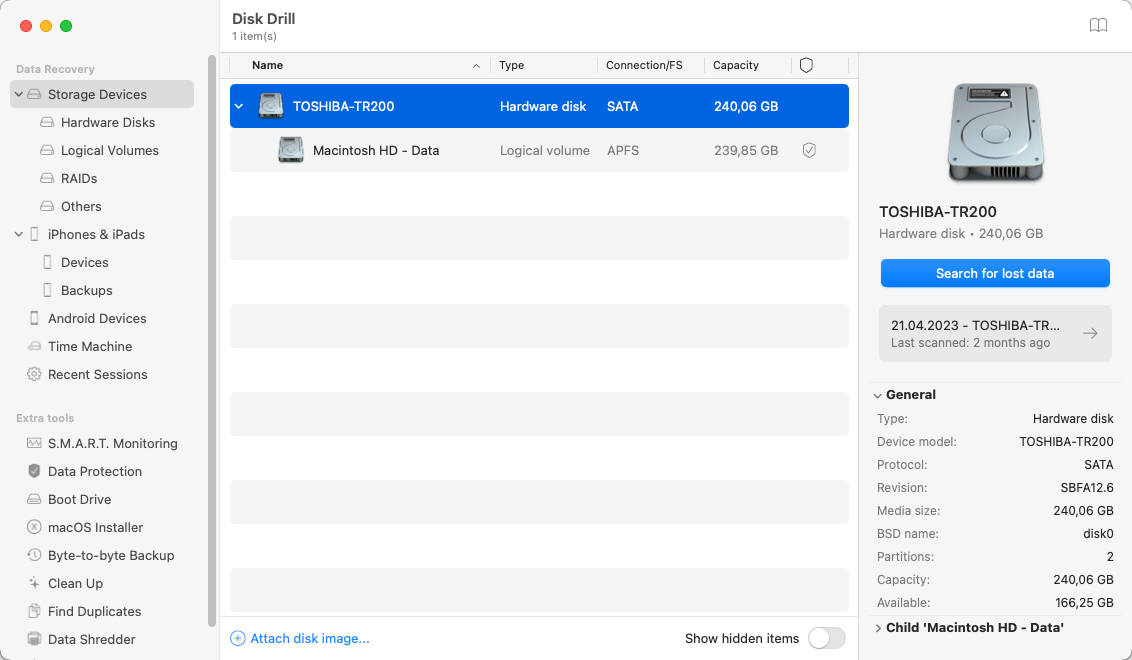Screen dimensions: 1132x660
Task: Click the Storage Devices drive icon
Action: pos(34,95)
